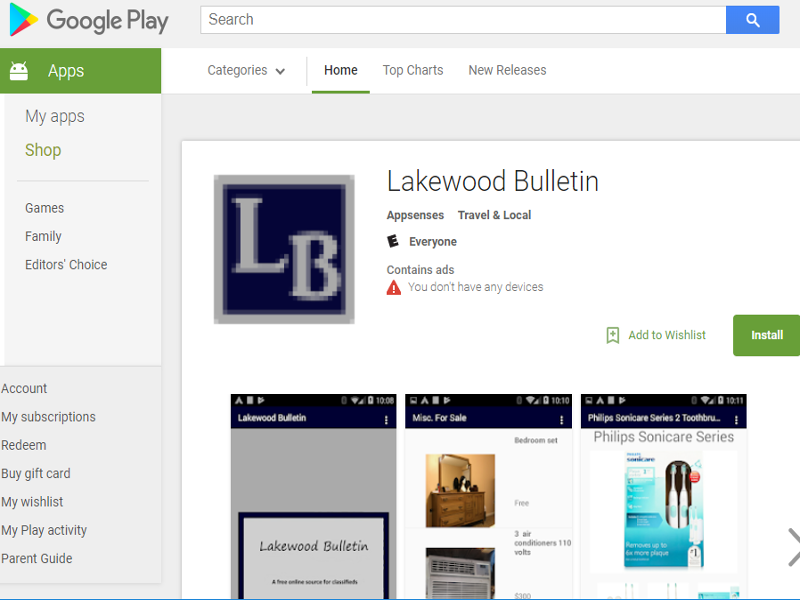Open Editors' Choice link
800x600 pixels.
pos(66,265)
